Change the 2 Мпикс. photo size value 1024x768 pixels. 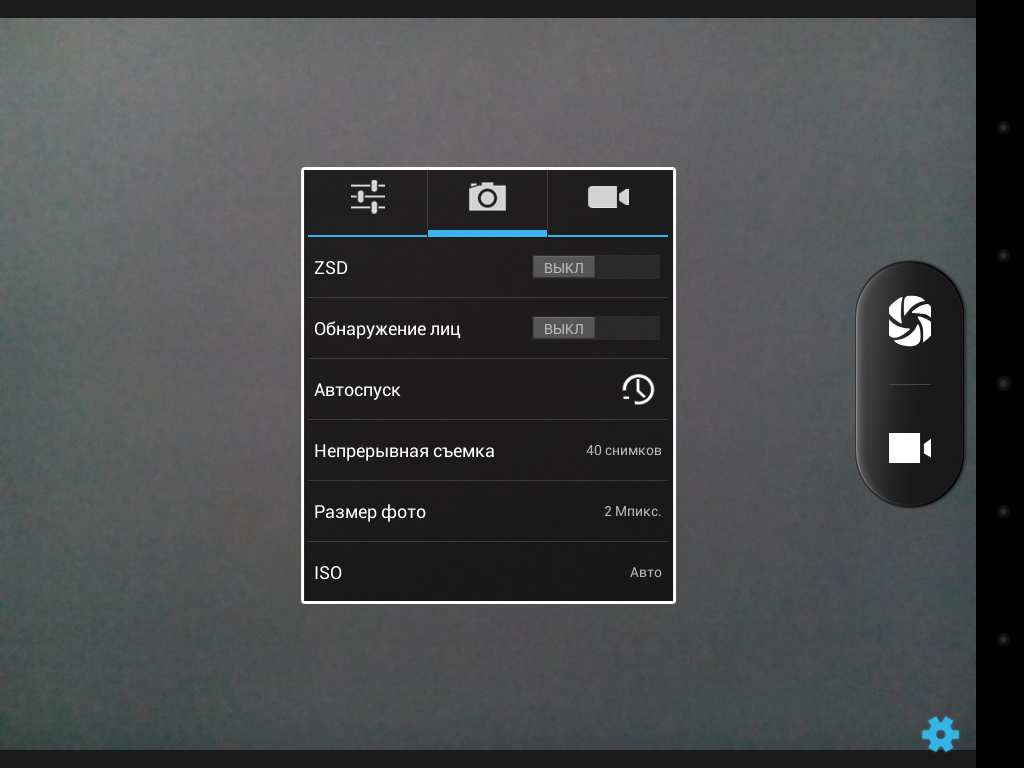point(632,511)
